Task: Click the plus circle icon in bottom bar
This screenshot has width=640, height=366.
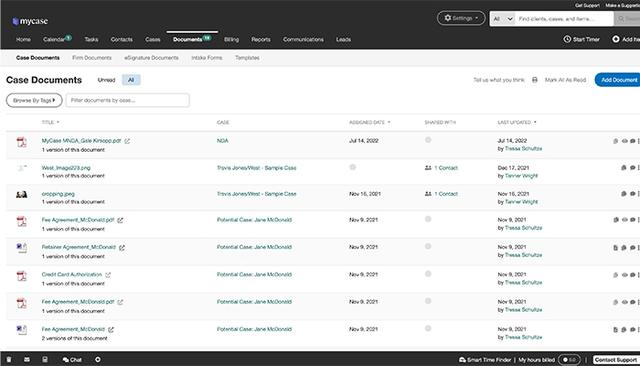Action: point(98,359)
